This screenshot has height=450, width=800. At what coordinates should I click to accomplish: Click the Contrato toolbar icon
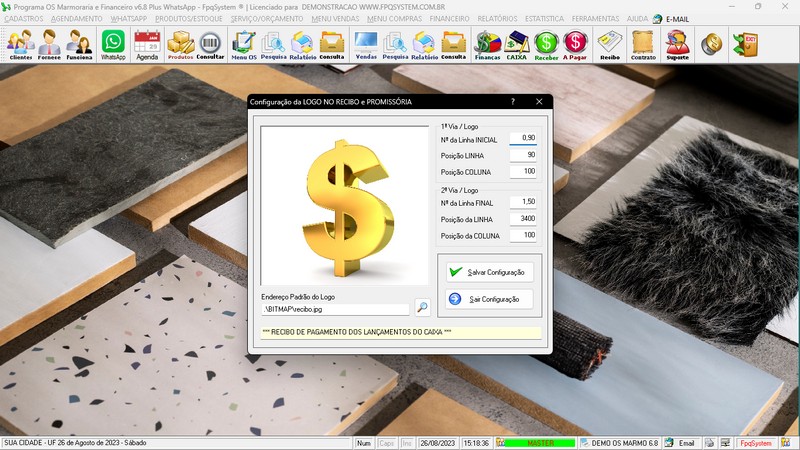643,44
